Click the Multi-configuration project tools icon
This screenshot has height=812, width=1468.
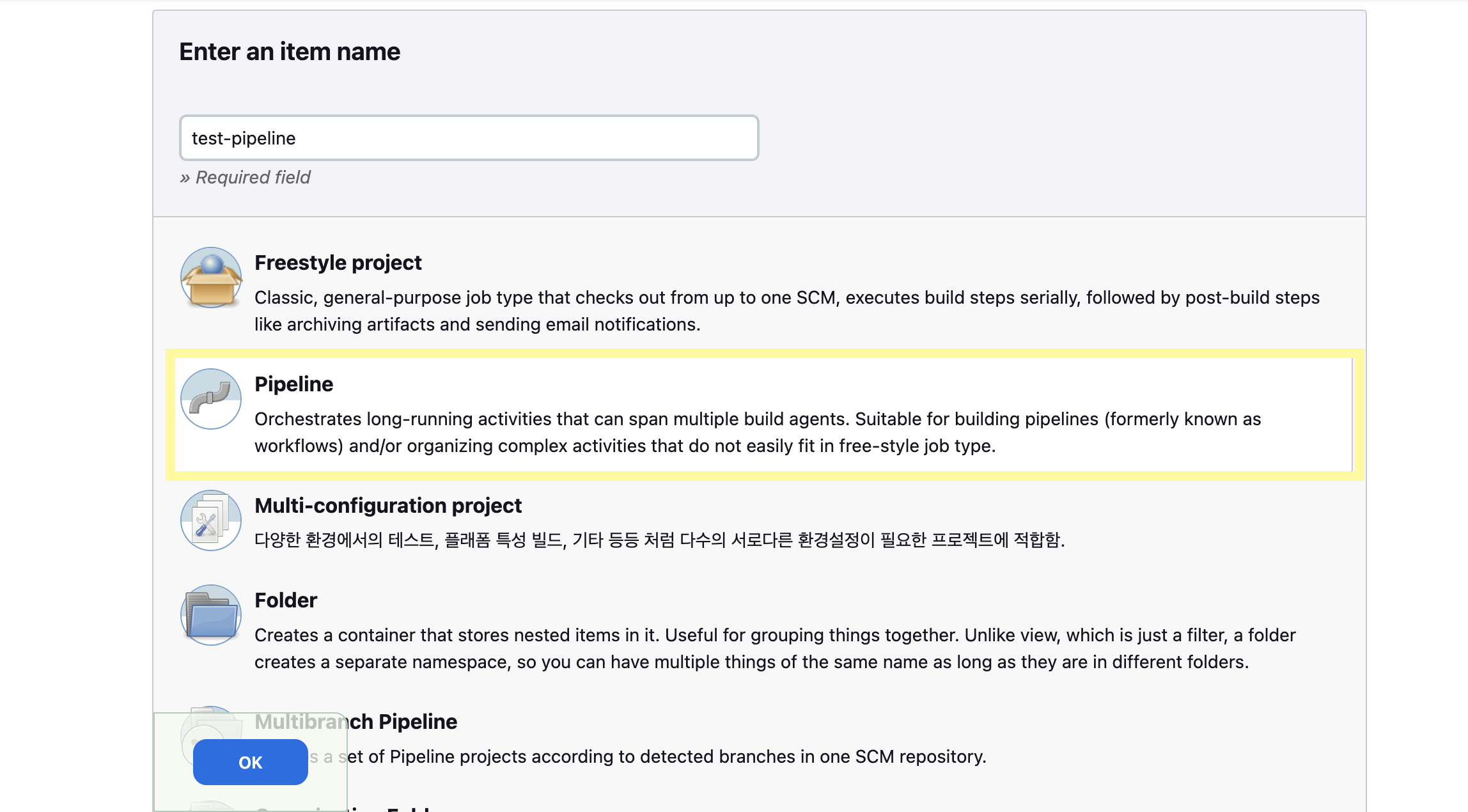pyautogui.click(x=211, y=520)
